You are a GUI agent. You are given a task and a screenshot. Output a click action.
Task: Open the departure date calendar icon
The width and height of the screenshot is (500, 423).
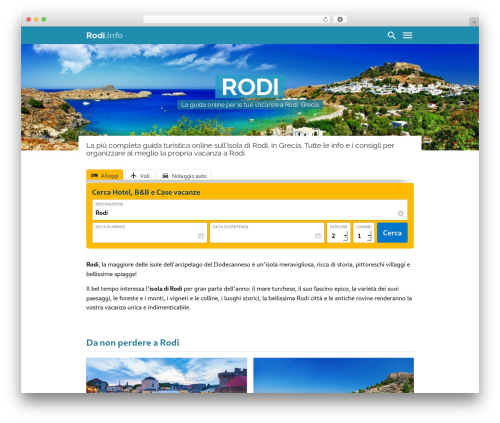318,236
